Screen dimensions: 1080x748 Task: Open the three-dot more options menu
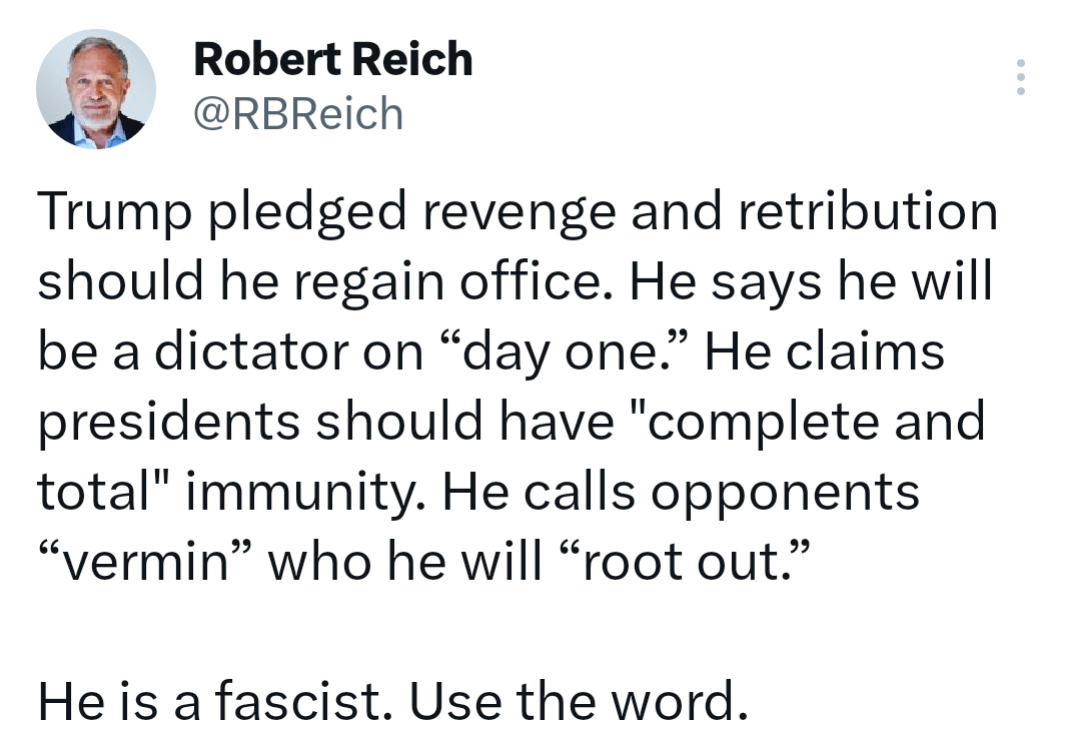click(x=1020, y=77)
